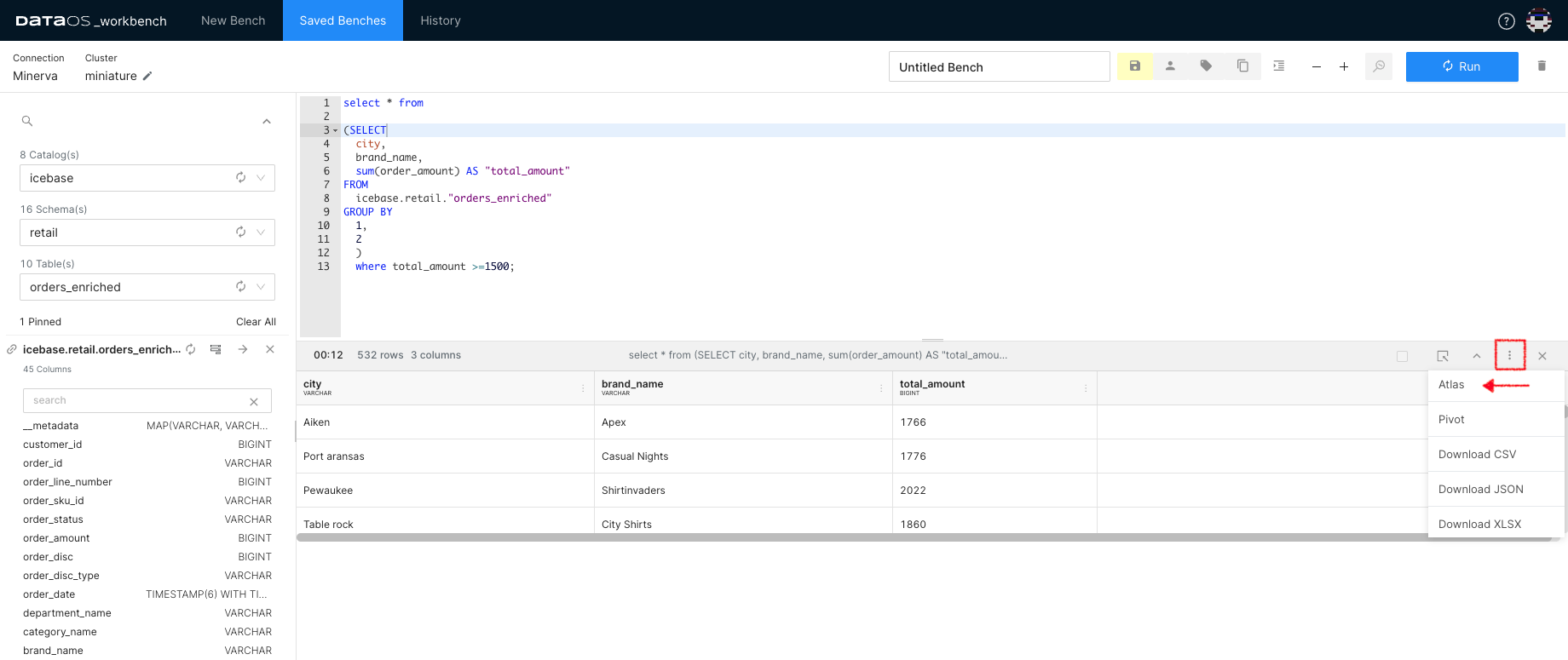Choose Download CSV from the menu

pos(1496,455)
